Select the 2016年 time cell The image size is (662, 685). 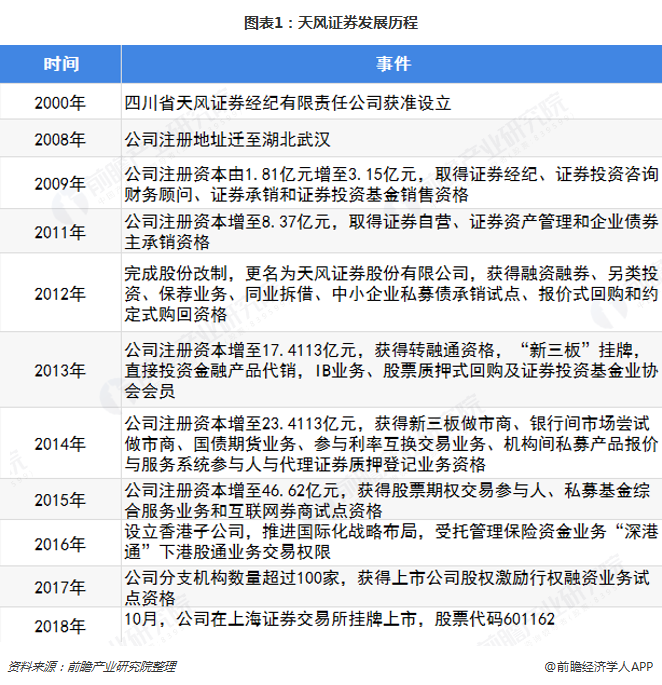click(x=60, y=544)
